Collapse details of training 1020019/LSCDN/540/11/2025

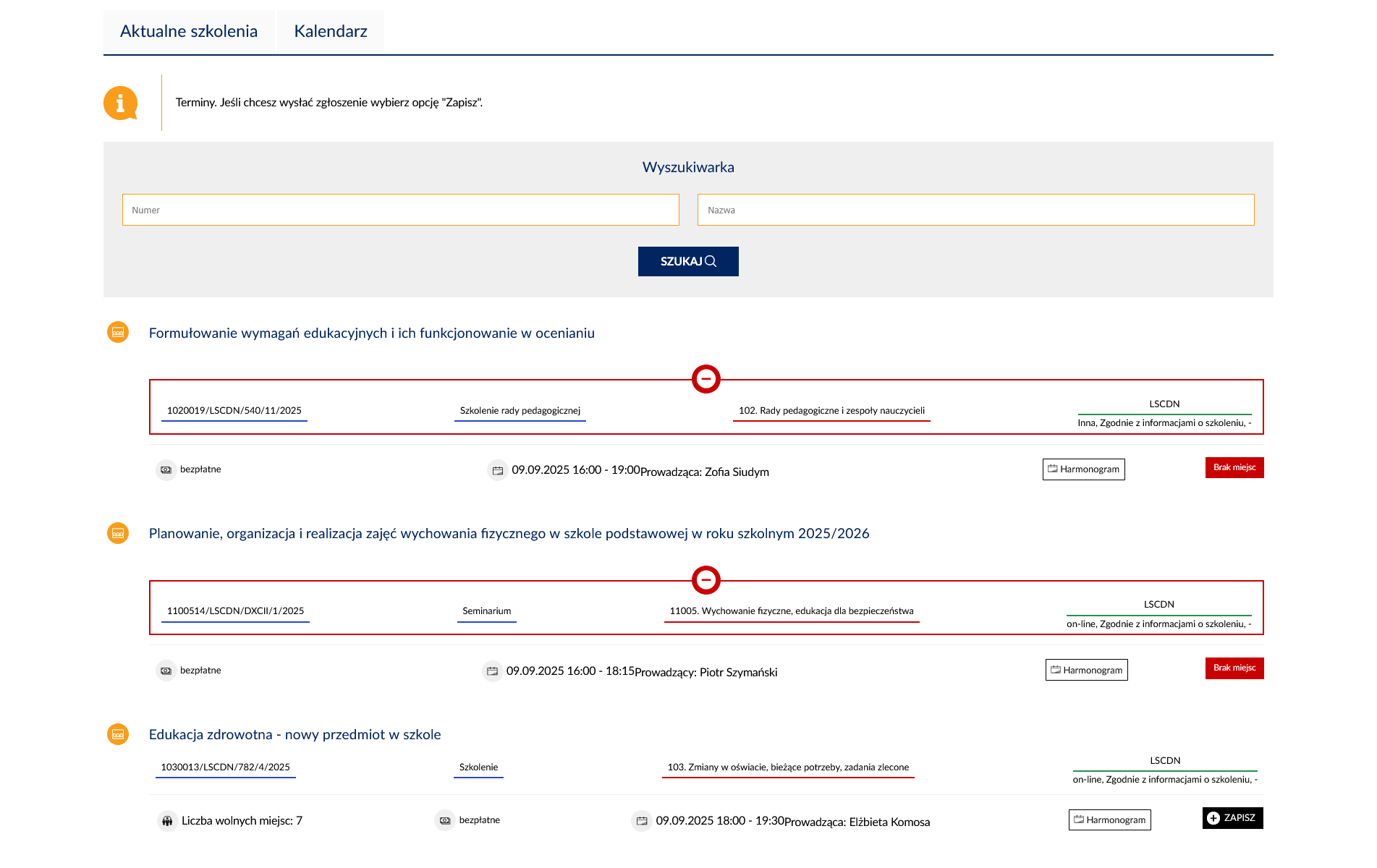point(706,379)
